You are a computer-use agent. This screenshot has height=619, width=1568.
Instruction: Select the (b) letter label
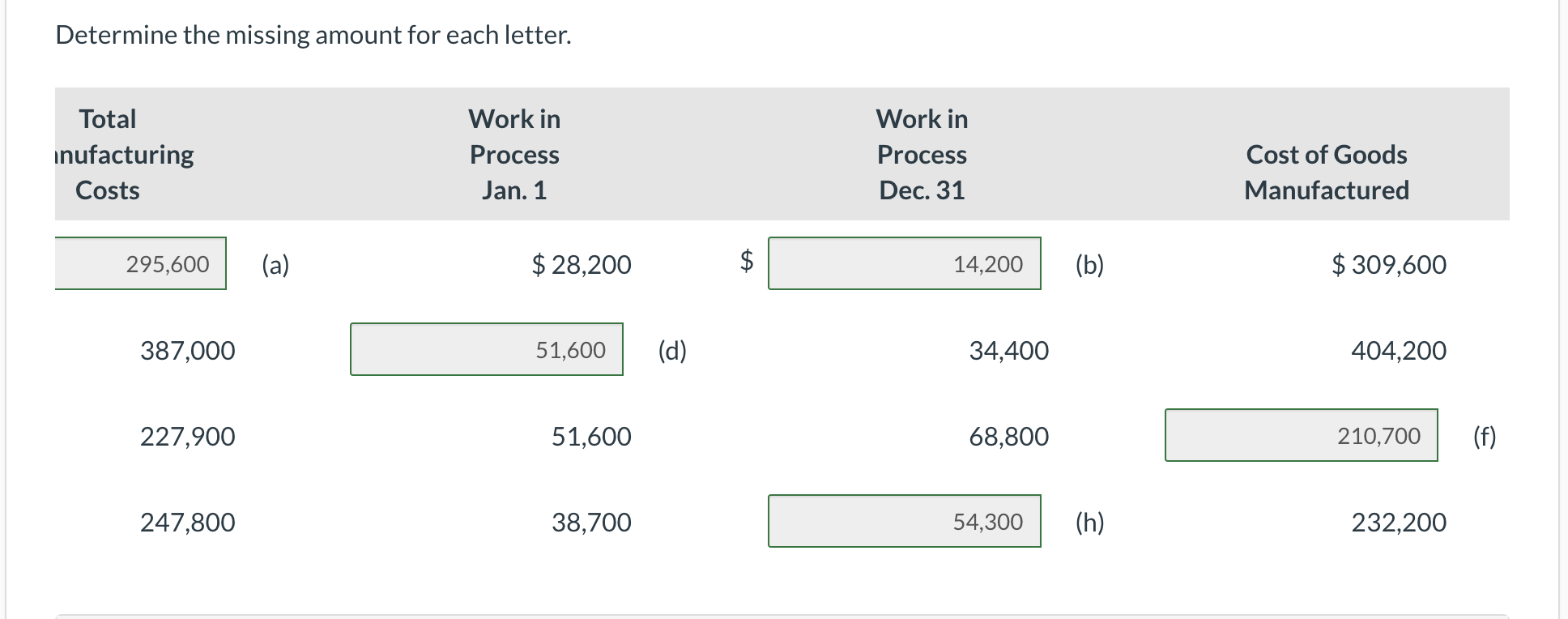[x=1089, y=264]
